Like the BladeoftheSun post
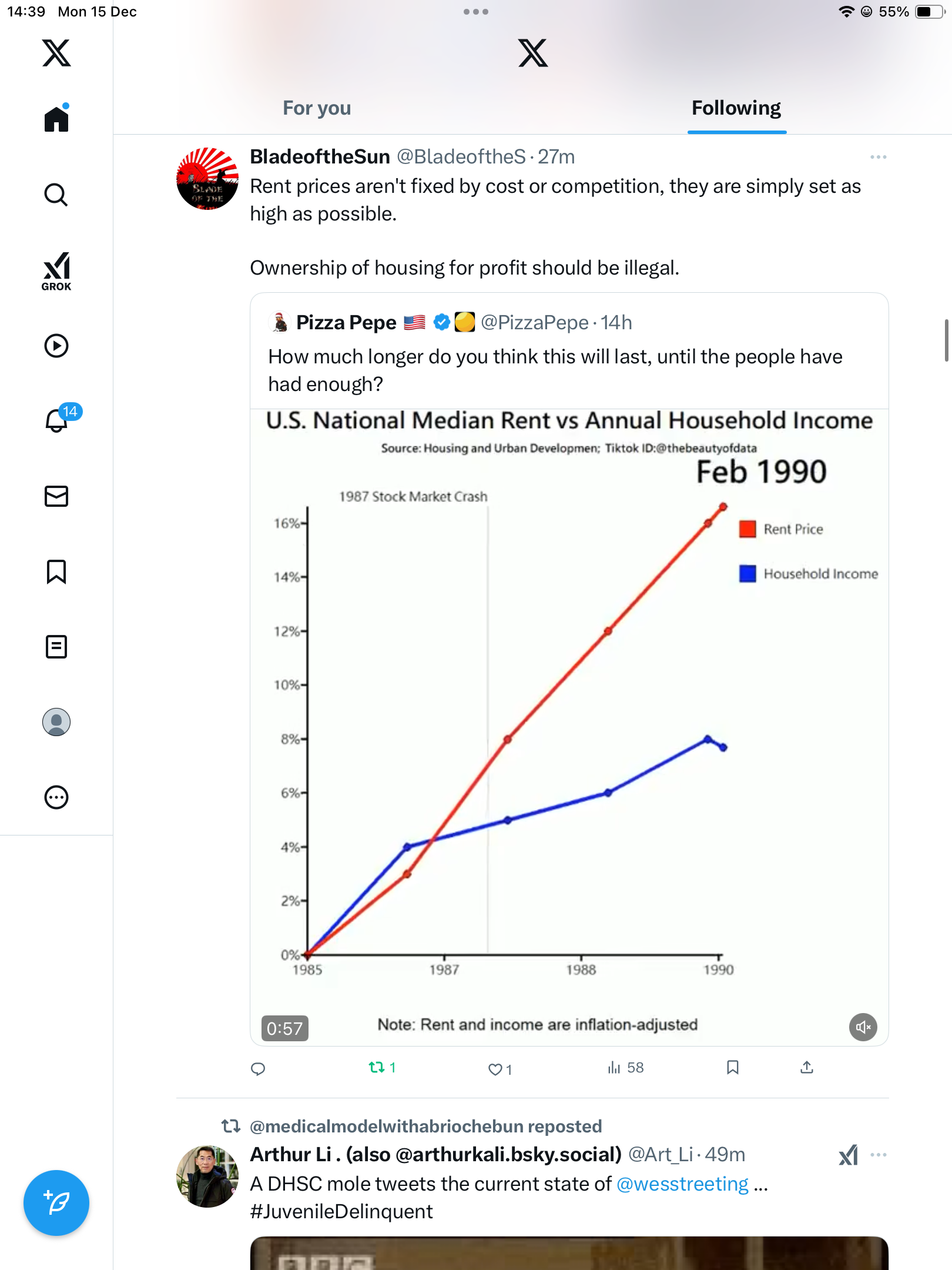Image resolution: width=952 pixels, height=1270 pixels. 495,1069
